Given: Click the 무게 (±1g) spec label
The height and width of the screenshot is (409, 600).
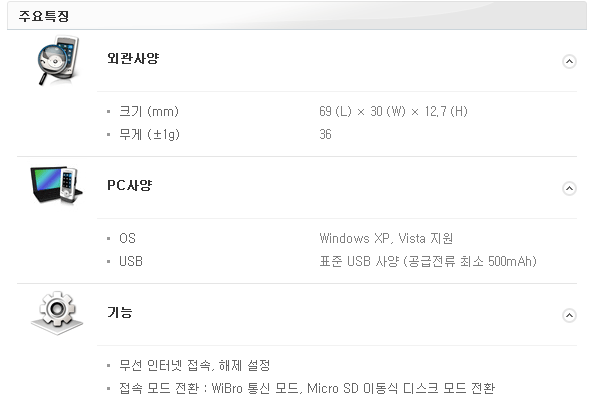Looking at the screenshot, I should 149,134.
